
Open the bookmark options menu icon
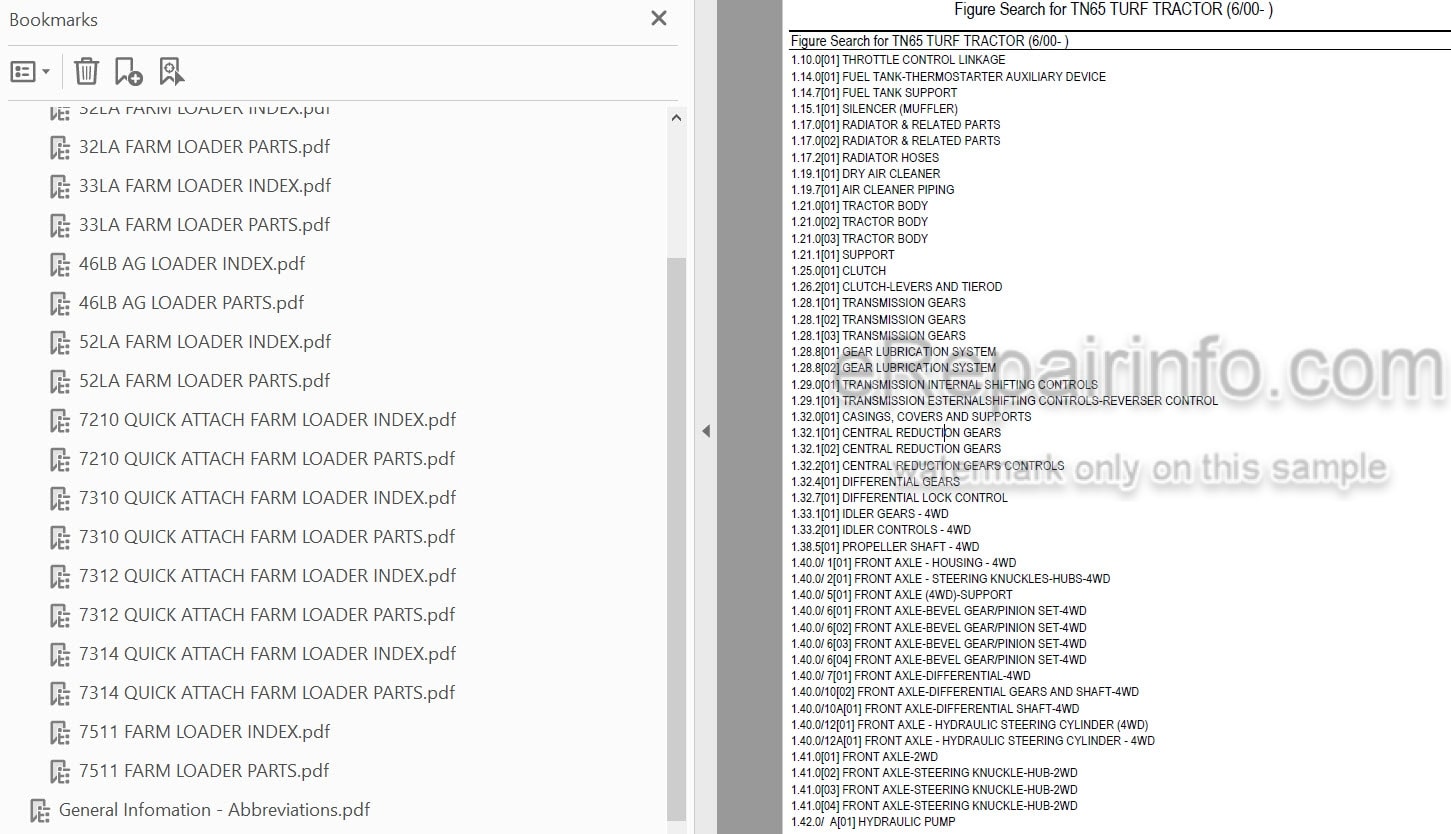click(30, 72)
